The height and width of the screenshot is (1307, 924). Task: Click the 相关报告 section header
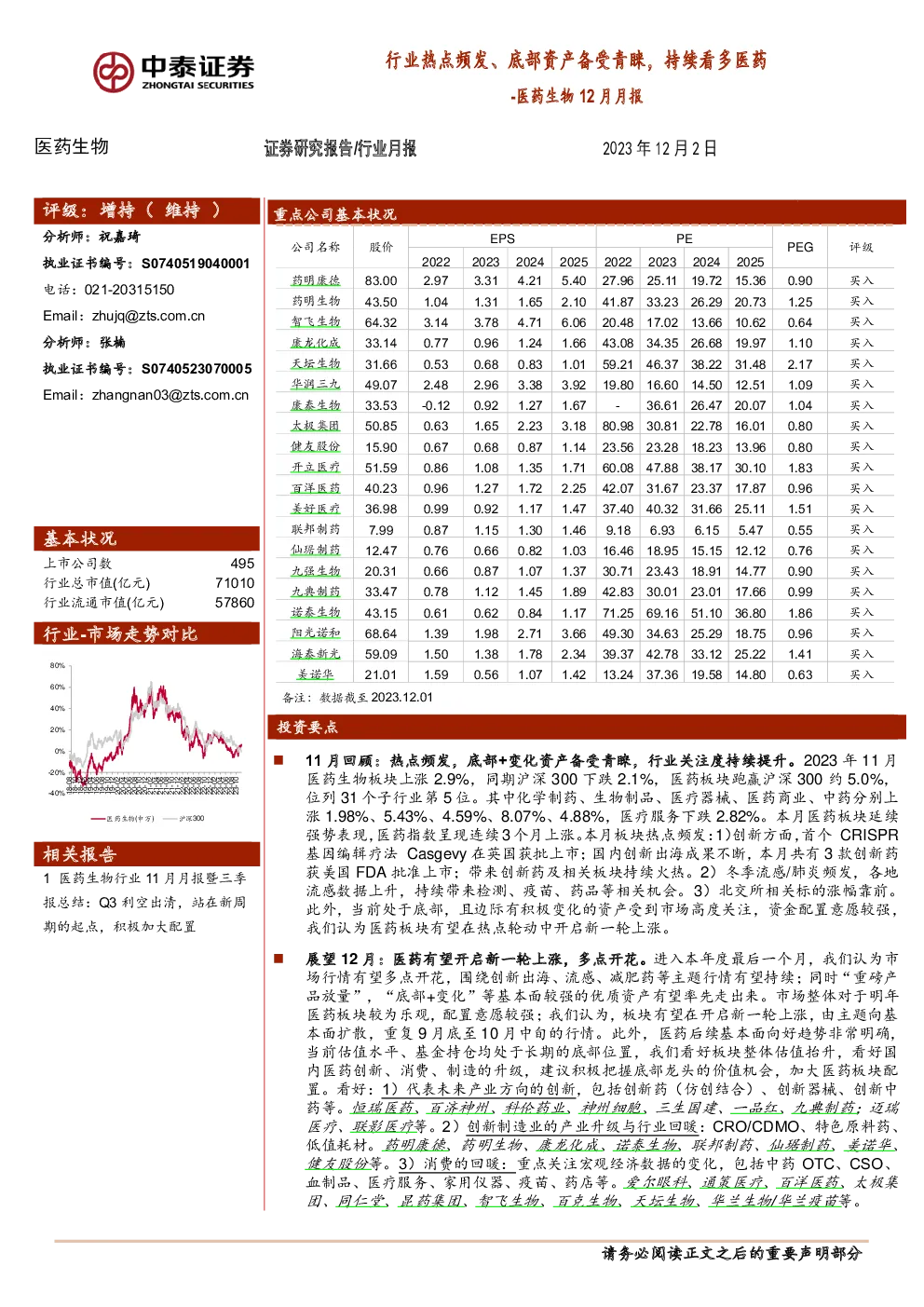[x=147, y=854]
